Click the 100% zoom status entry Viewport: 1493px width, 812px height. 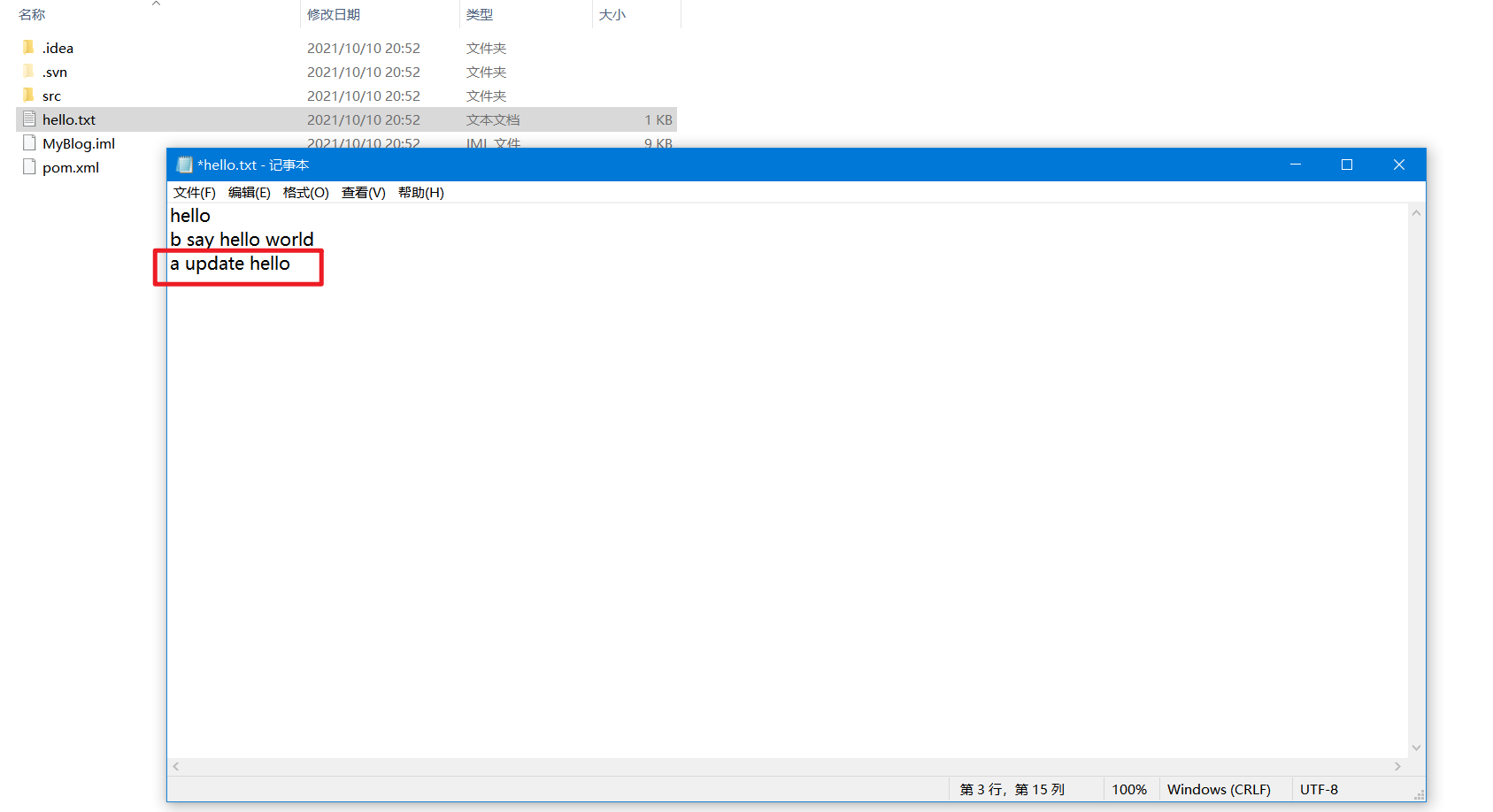pos(1129,789)
